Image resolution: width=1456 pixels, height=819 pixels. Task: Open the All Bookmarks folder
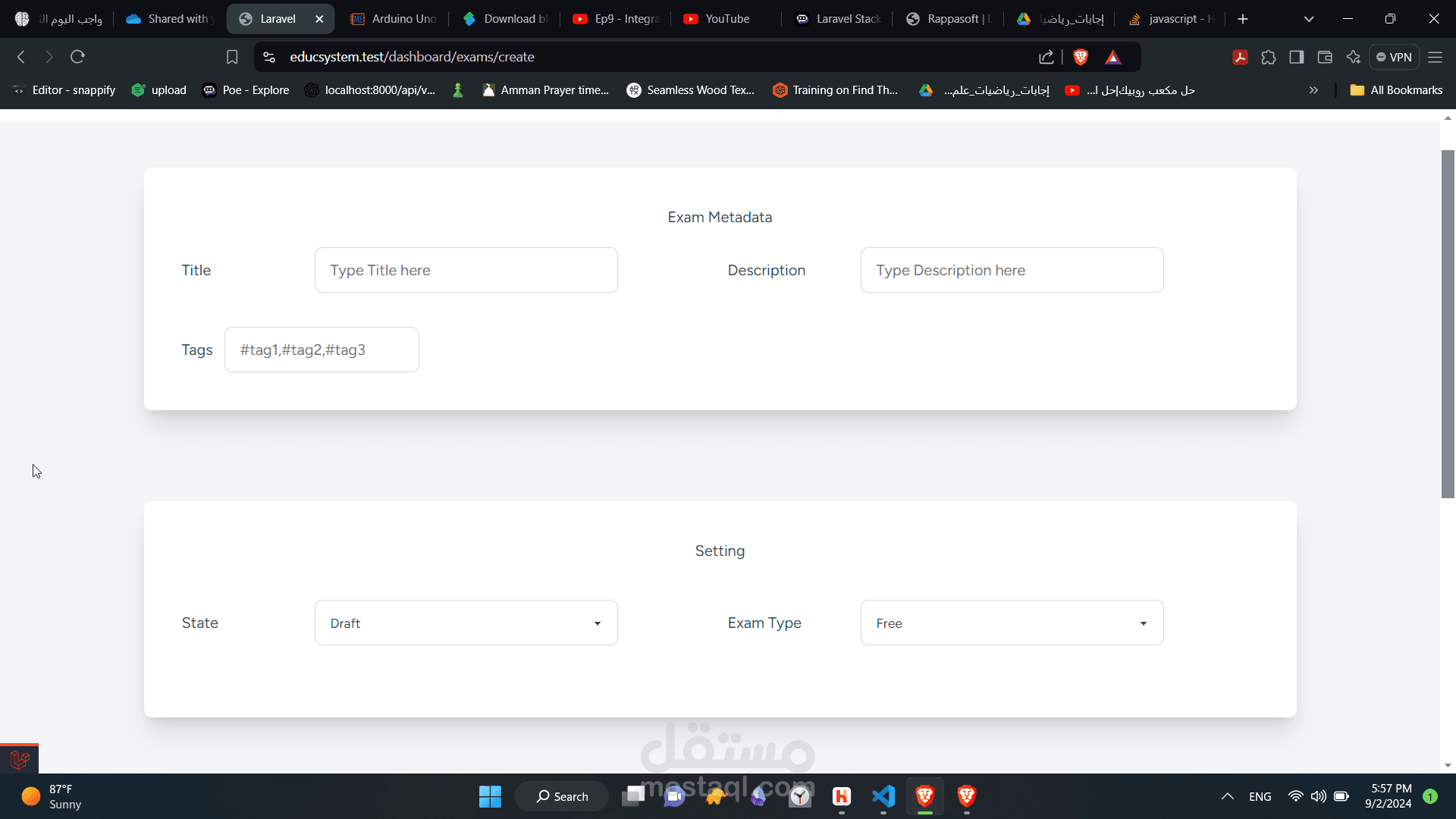pyautogui.click(x=1396, y=90)
